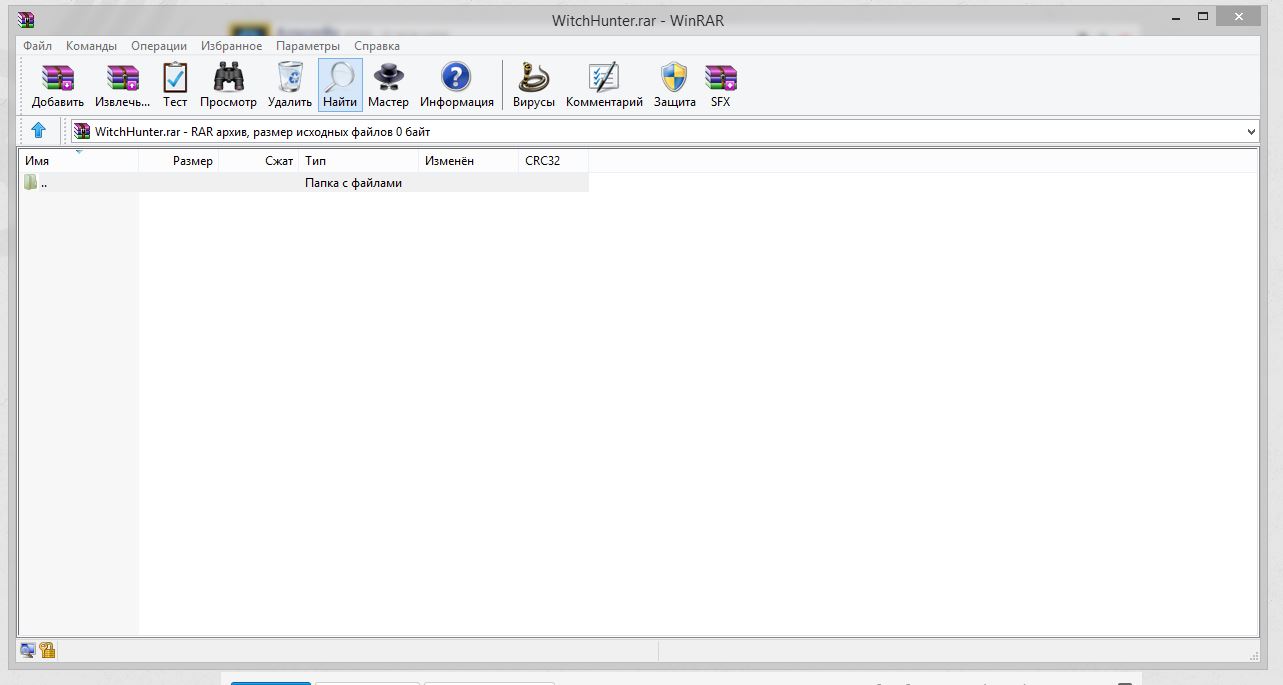Expand the archive path dropdown arrow
The height and width of the screenshot is (685, 1283).
tap(1251, 131)
